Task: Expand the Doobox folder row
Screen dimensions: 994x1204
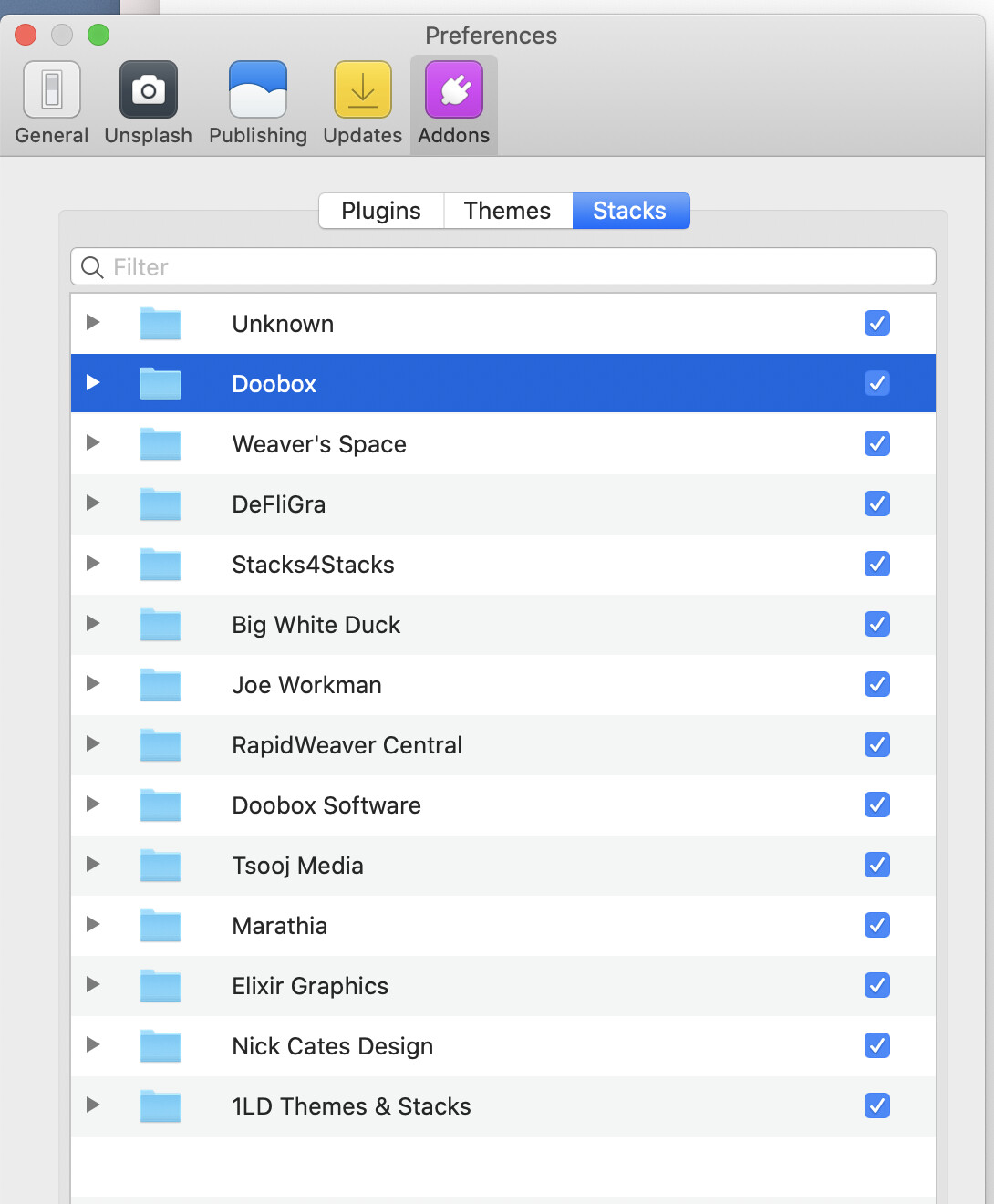Action: 92,382
